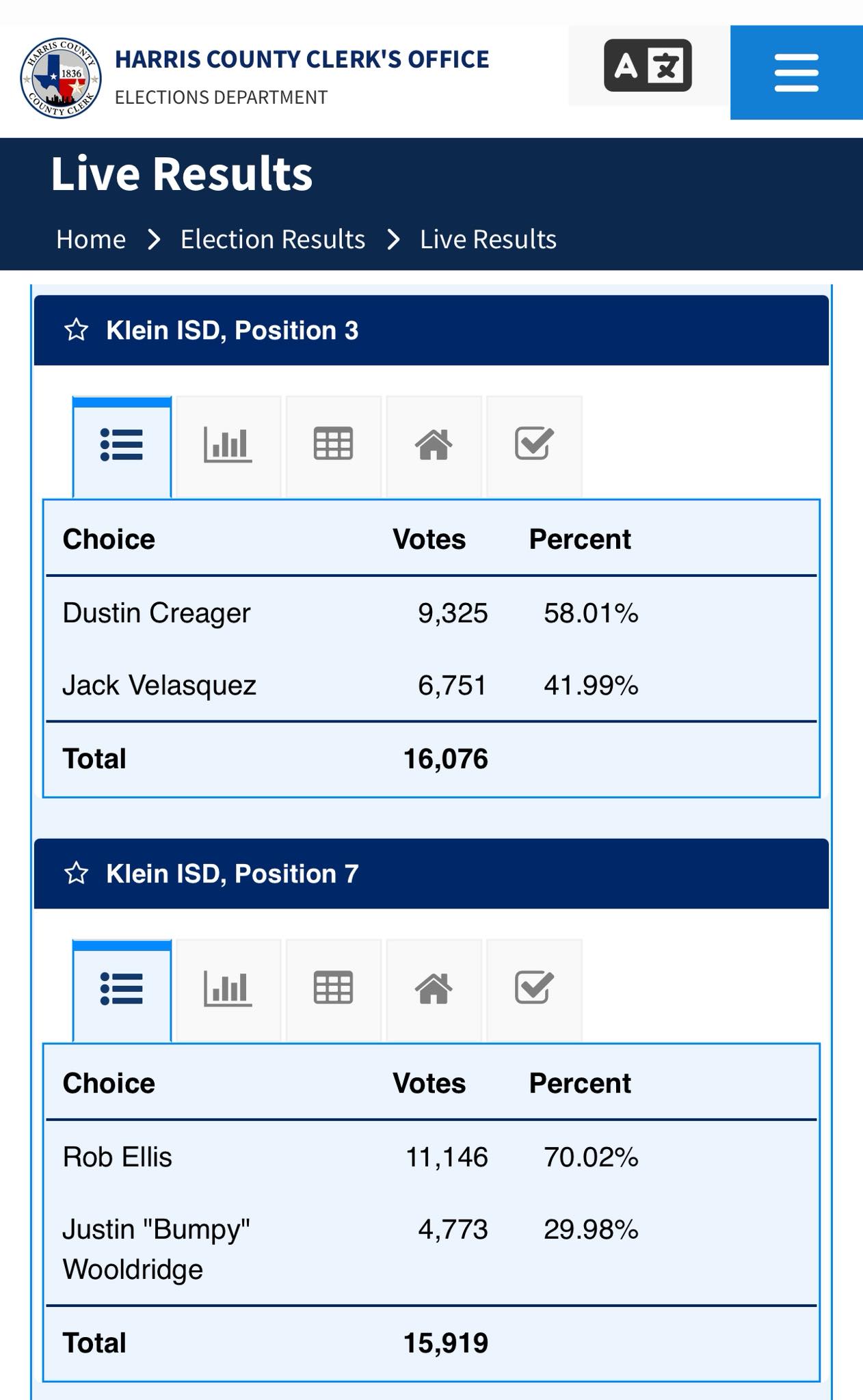Switch Position 3 to table grid view
Image resolution: width=863 pixels, height=1400 pixels.
(333, 446)
